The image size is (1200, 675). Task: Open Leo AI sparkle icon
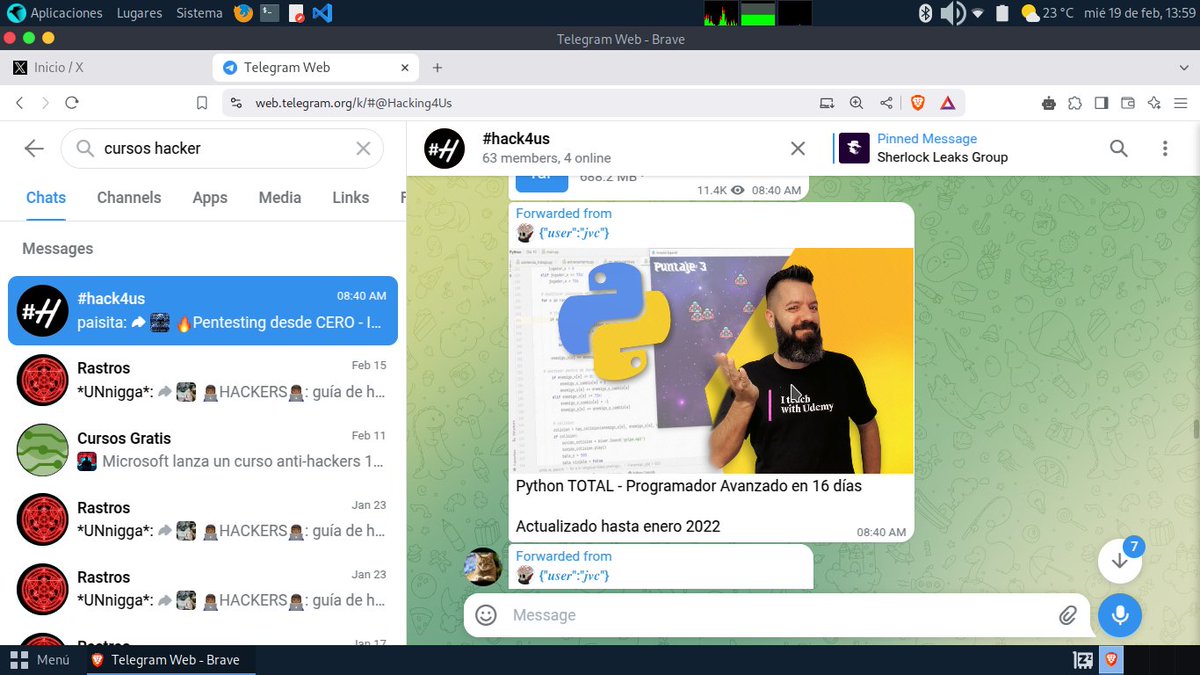pyautogui.click(x=1154, y=102)
